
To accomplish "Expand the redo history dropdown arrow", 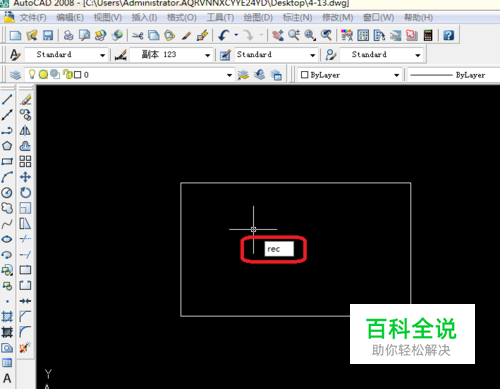I will (x=261, y=35).
